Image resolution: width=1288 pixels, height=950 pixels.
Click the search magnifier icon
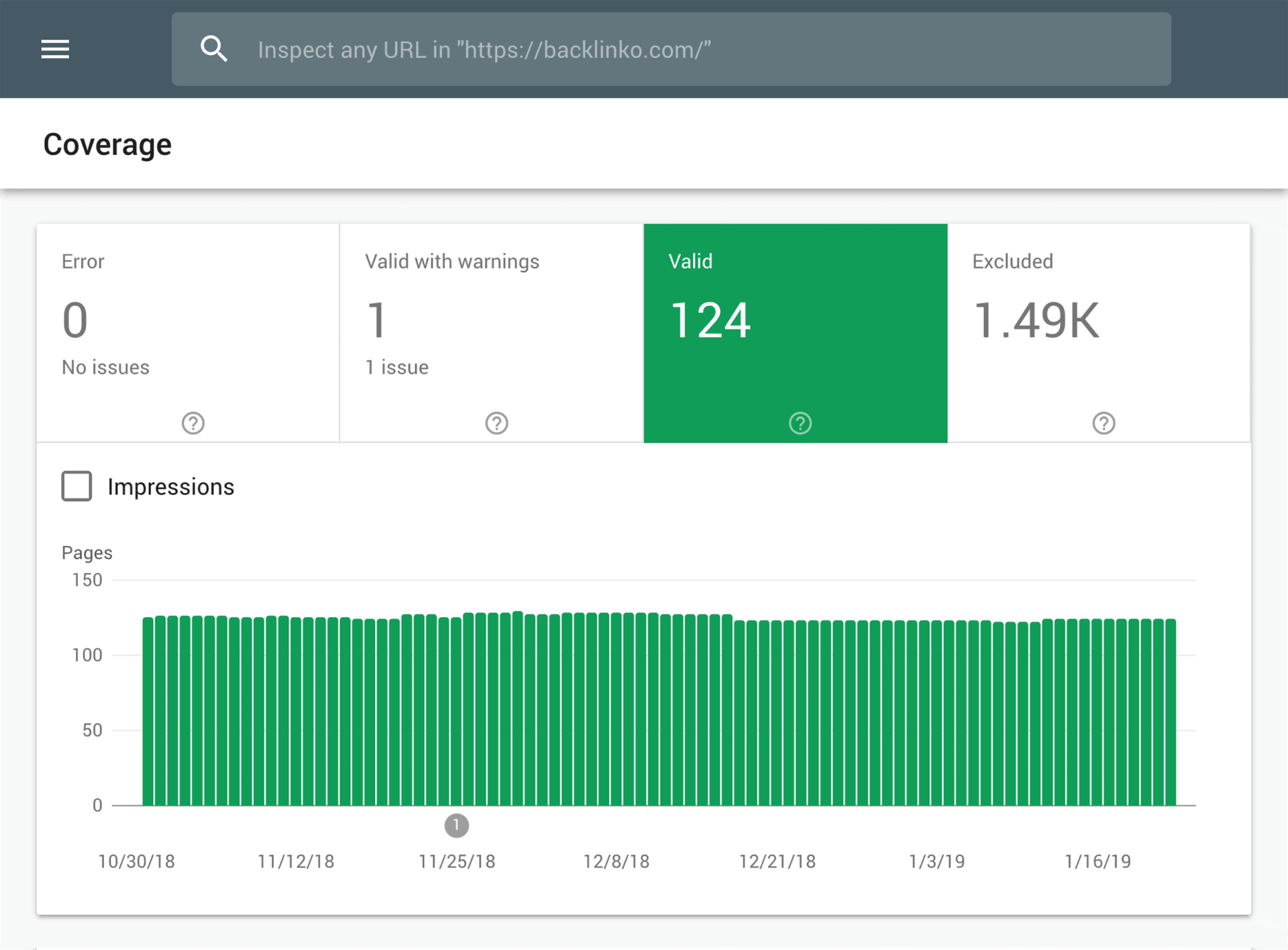[x=214, y=49]
